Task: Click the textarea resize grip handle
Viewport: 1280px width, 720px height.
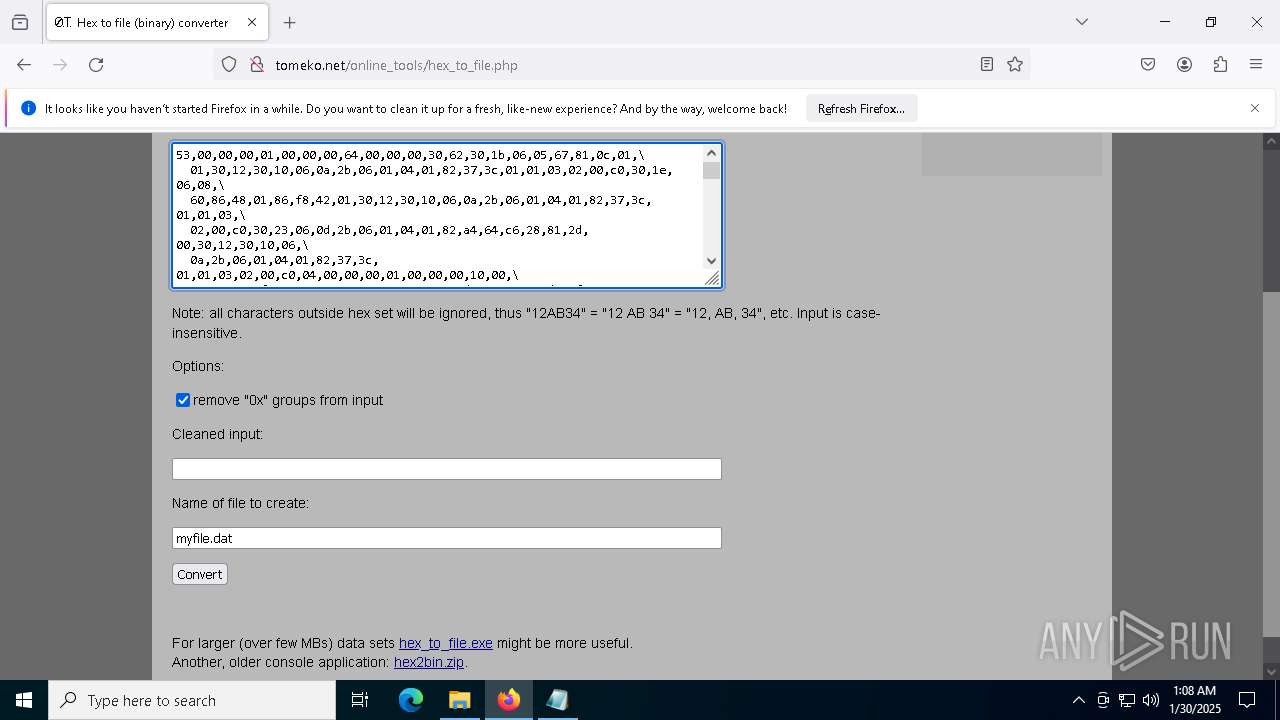Action: point(712,279)
